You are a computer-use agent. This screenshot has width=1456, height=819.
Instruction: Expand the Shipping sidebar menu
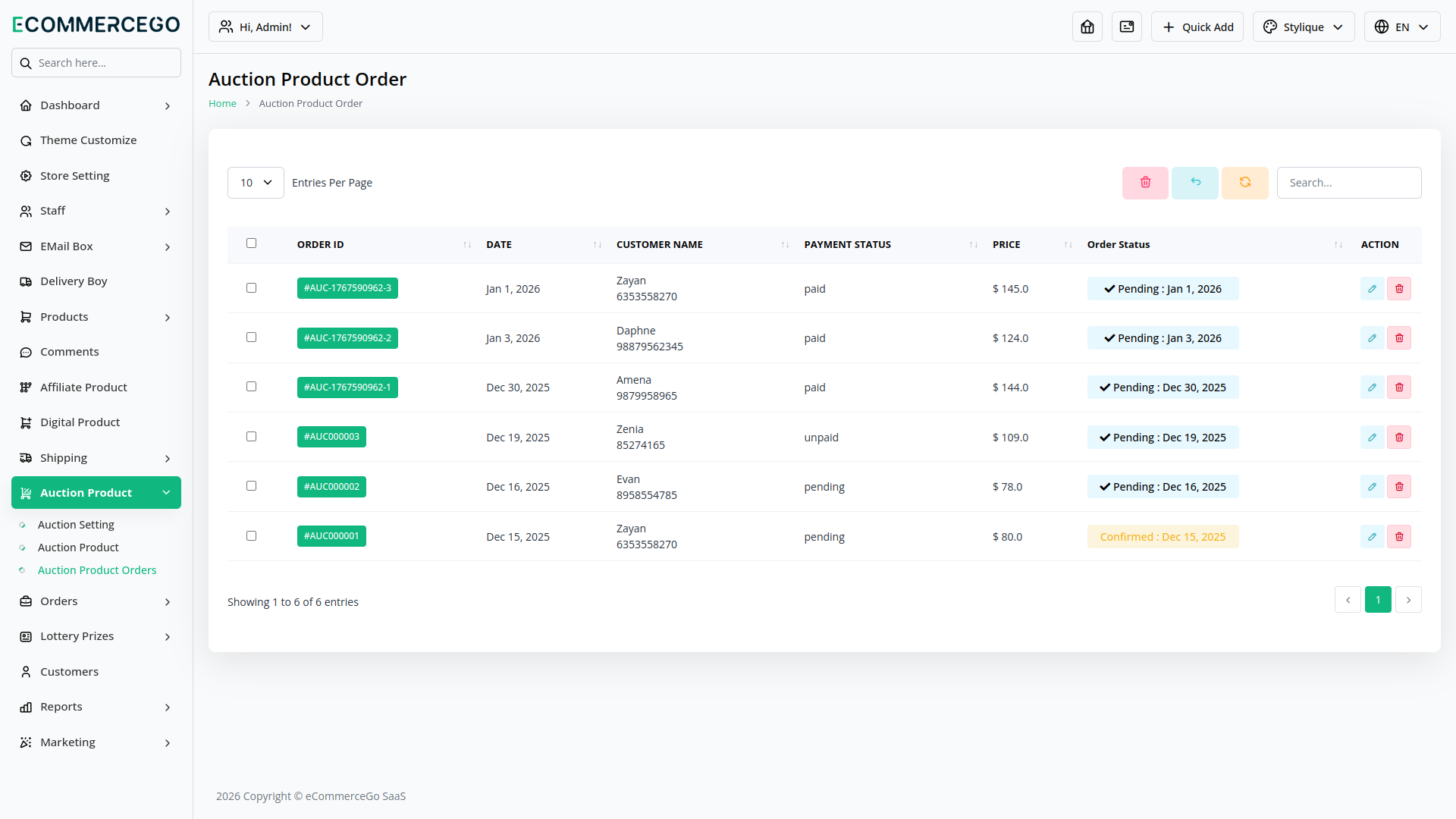point(96,458)
